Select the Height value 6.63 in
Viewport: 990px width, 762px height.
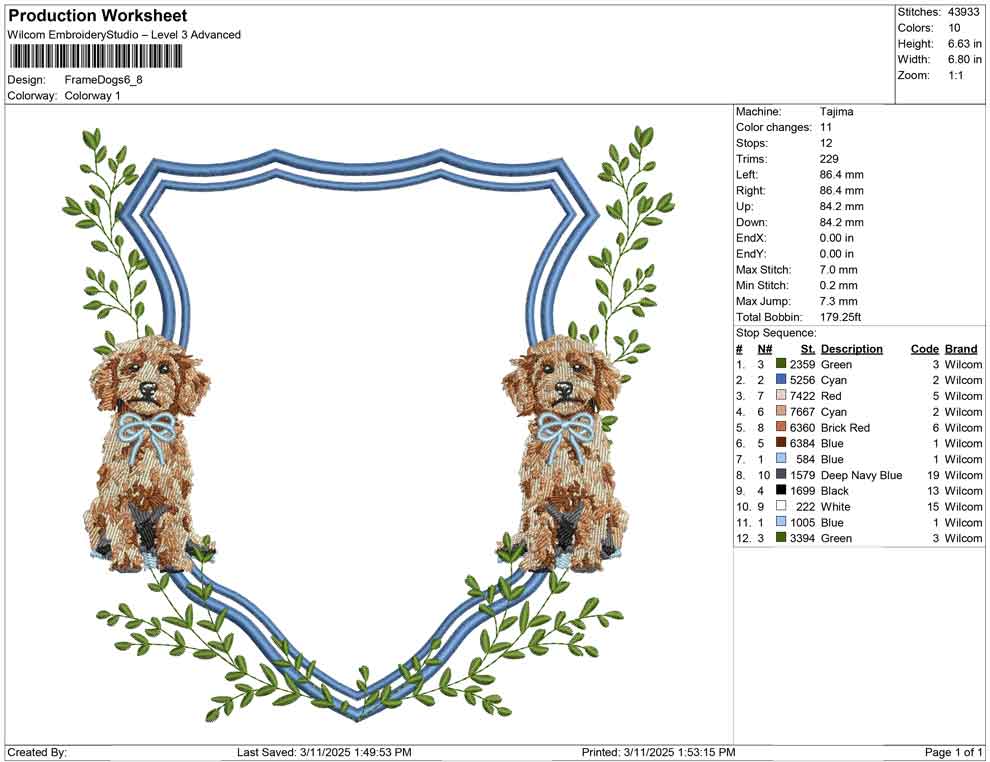point(965,44)
